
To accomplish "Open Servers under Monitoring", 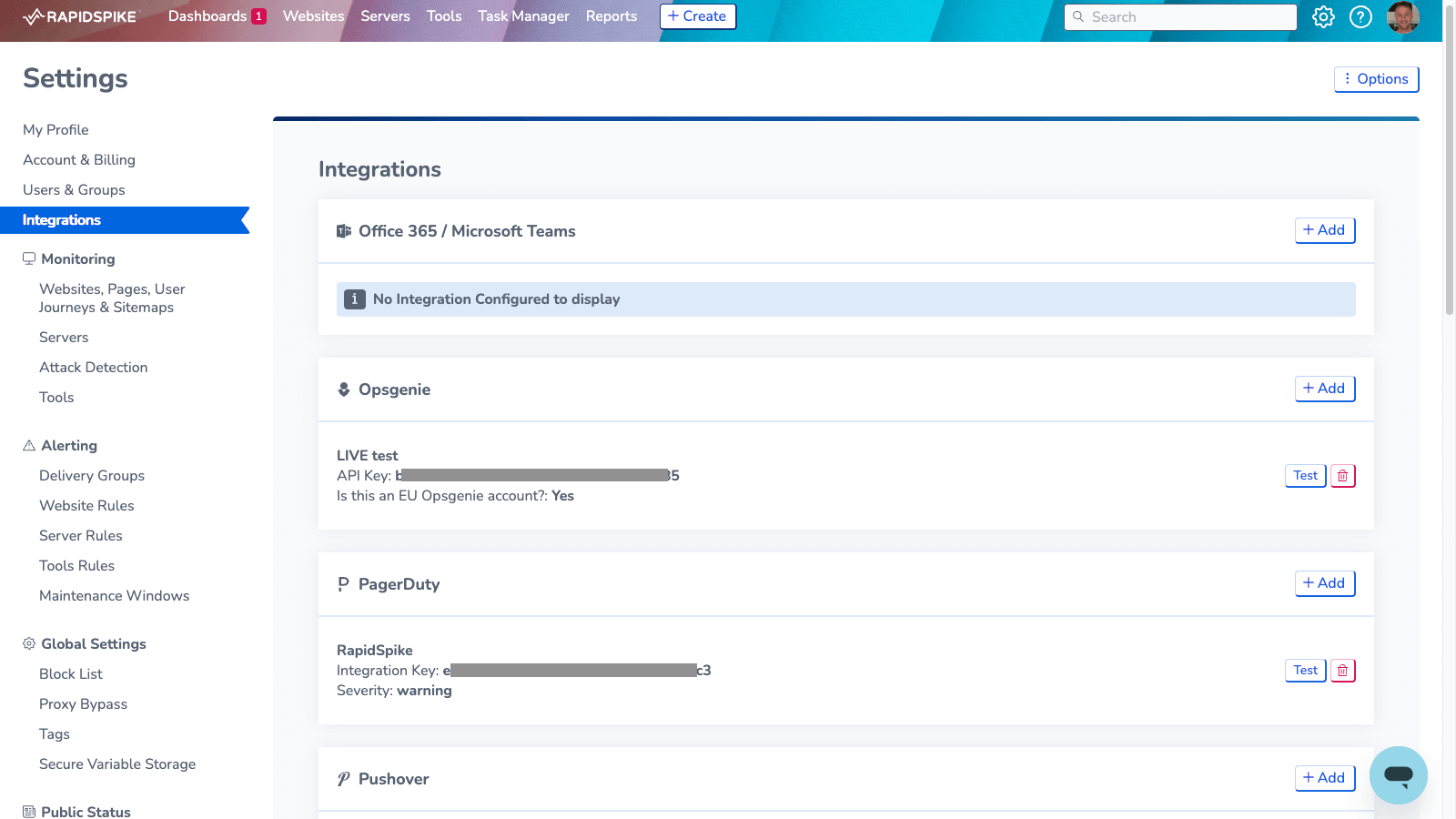I will coord(64,338).
